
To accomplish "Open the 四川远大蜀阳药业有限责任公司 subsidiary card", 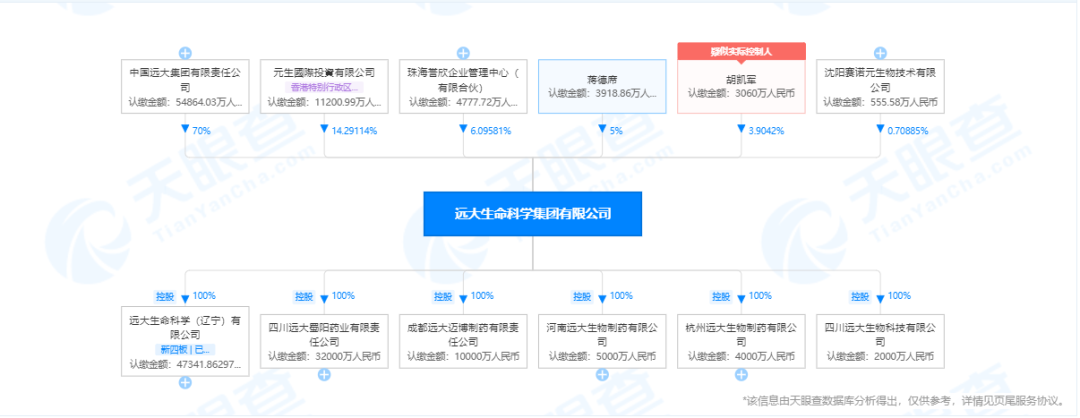I will coord(324,342).
